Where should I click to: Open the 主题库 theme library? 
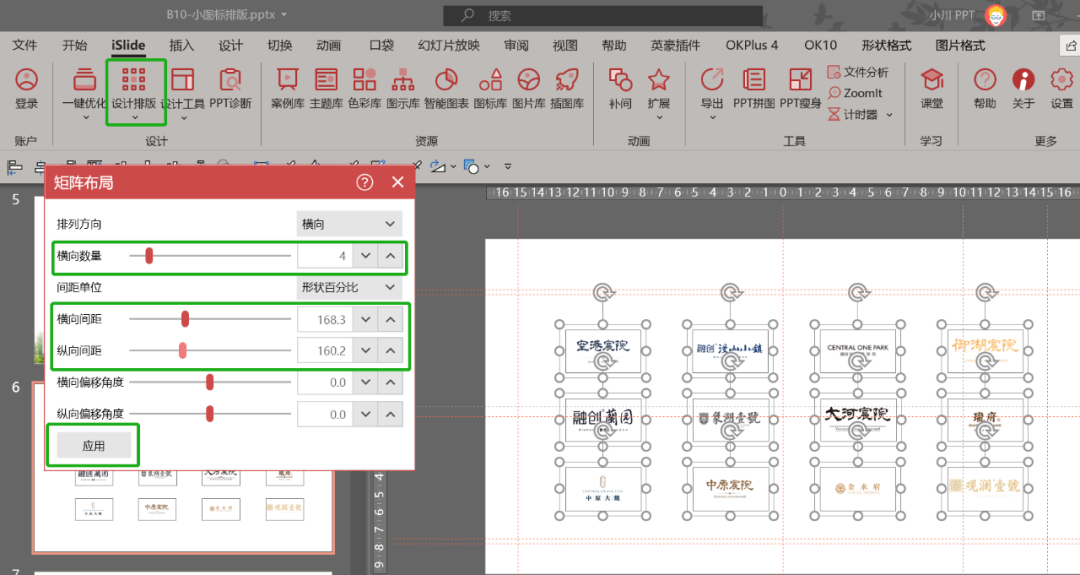pyautogui.click(x=326, y=88)
